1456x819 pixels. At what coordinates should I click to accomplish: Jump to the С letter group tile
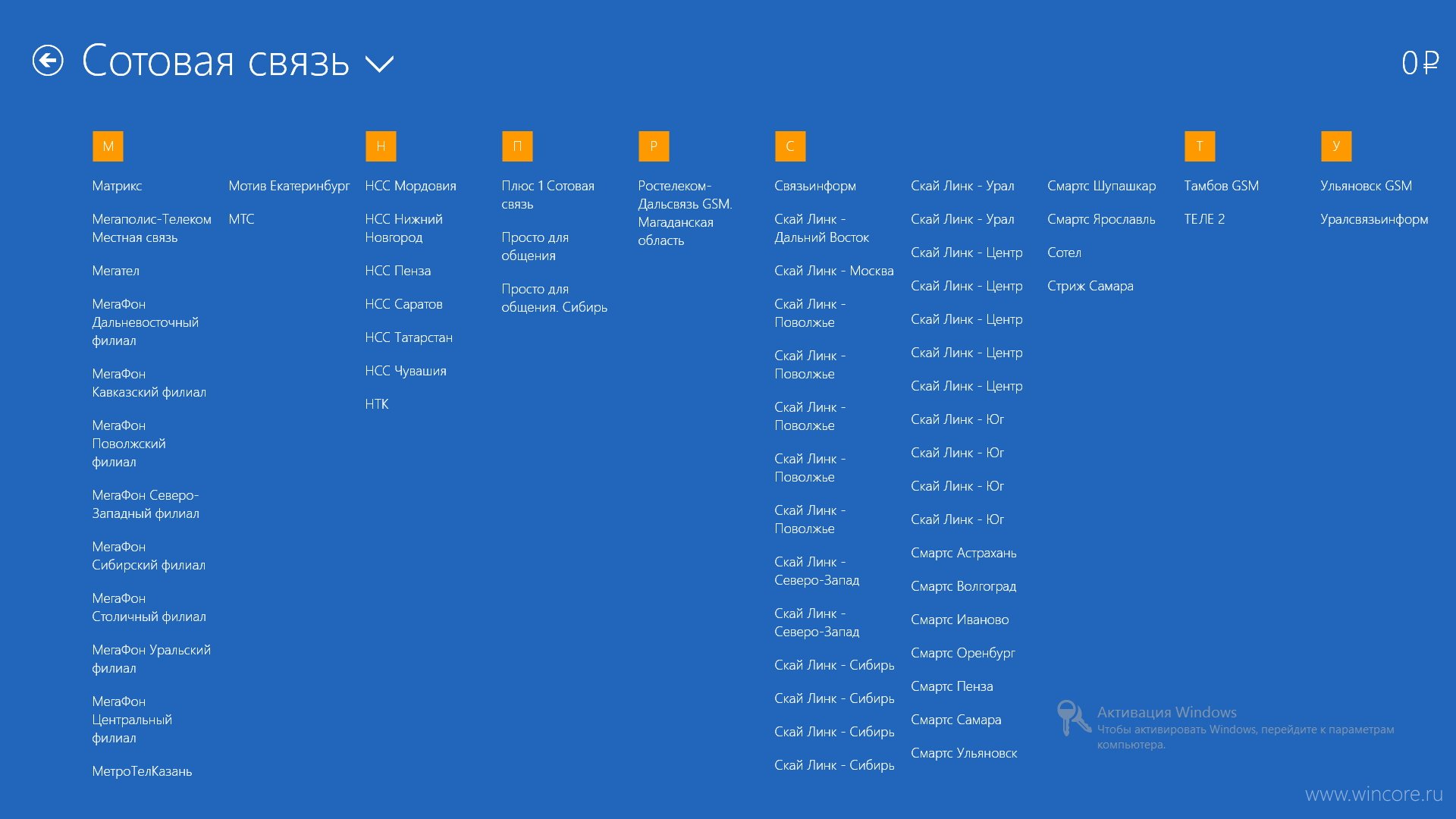790,146
